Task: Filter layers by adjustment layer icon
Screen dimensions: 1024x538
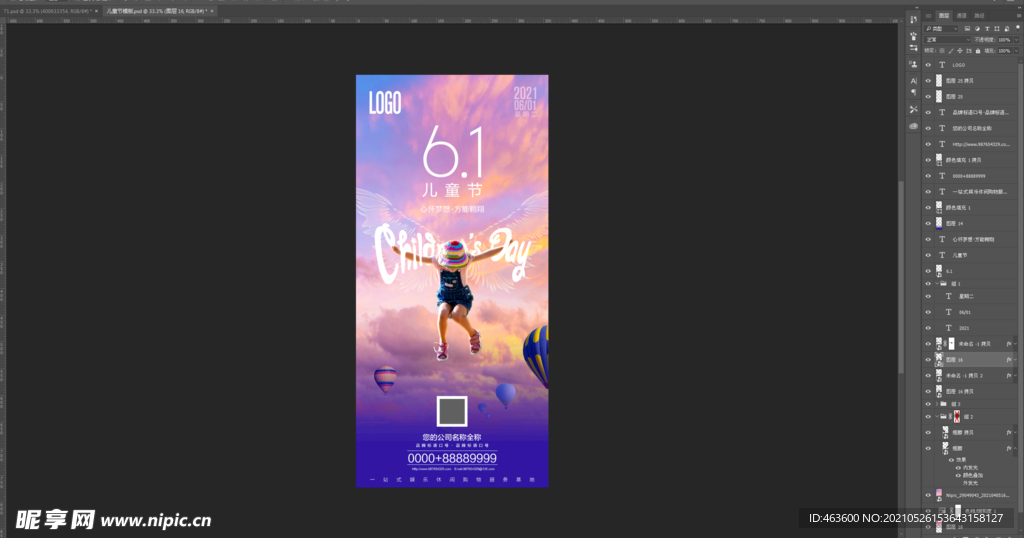Action: 978,29
